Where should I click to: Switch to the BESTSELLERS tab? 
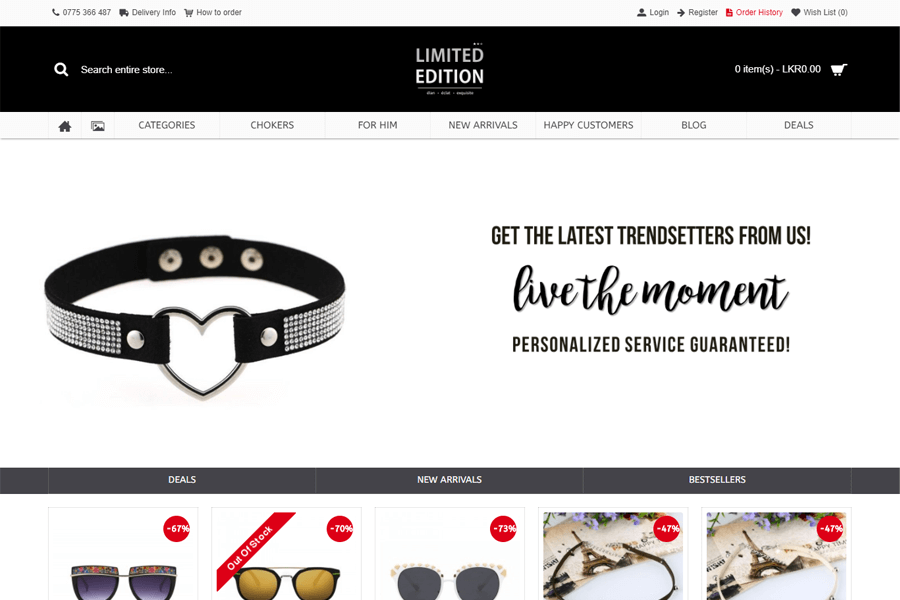pos(717,480)
